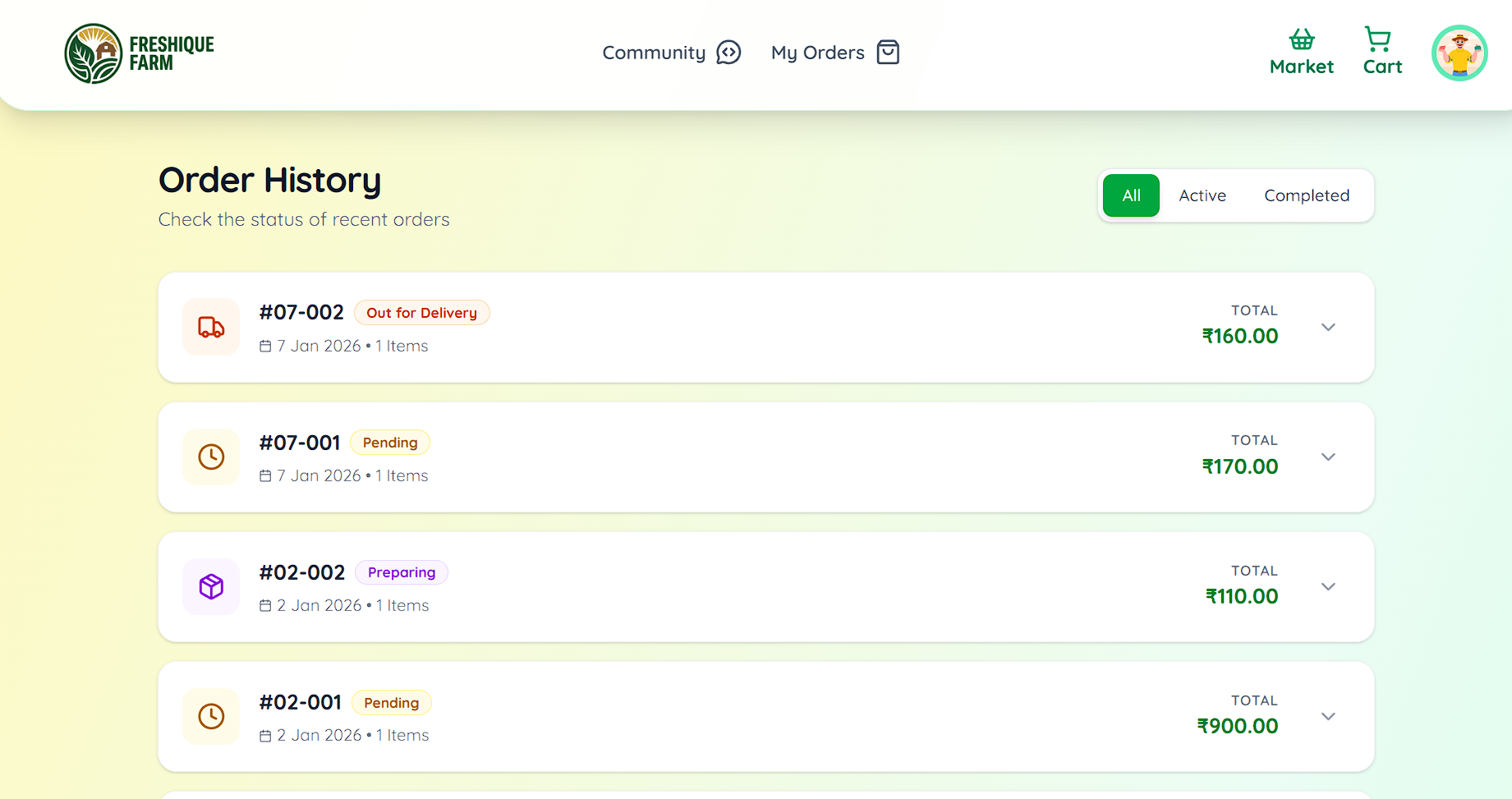Click the Order History heading
This screenshot has width=1512, height=799.
(269, 181)
